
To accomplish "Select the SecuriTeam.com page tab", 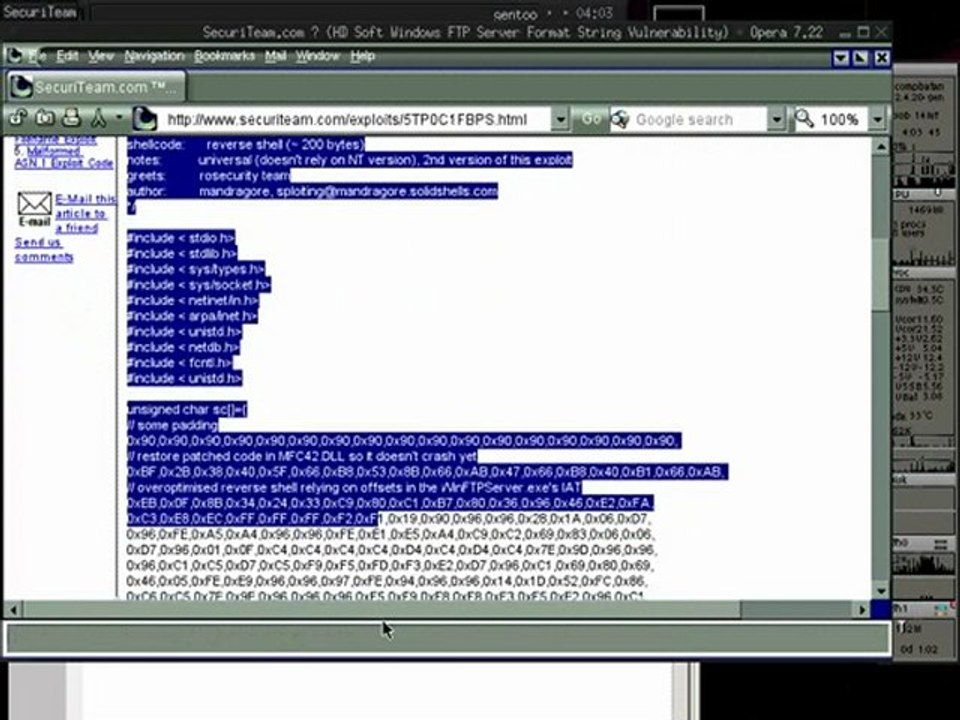I will point(95,87).
